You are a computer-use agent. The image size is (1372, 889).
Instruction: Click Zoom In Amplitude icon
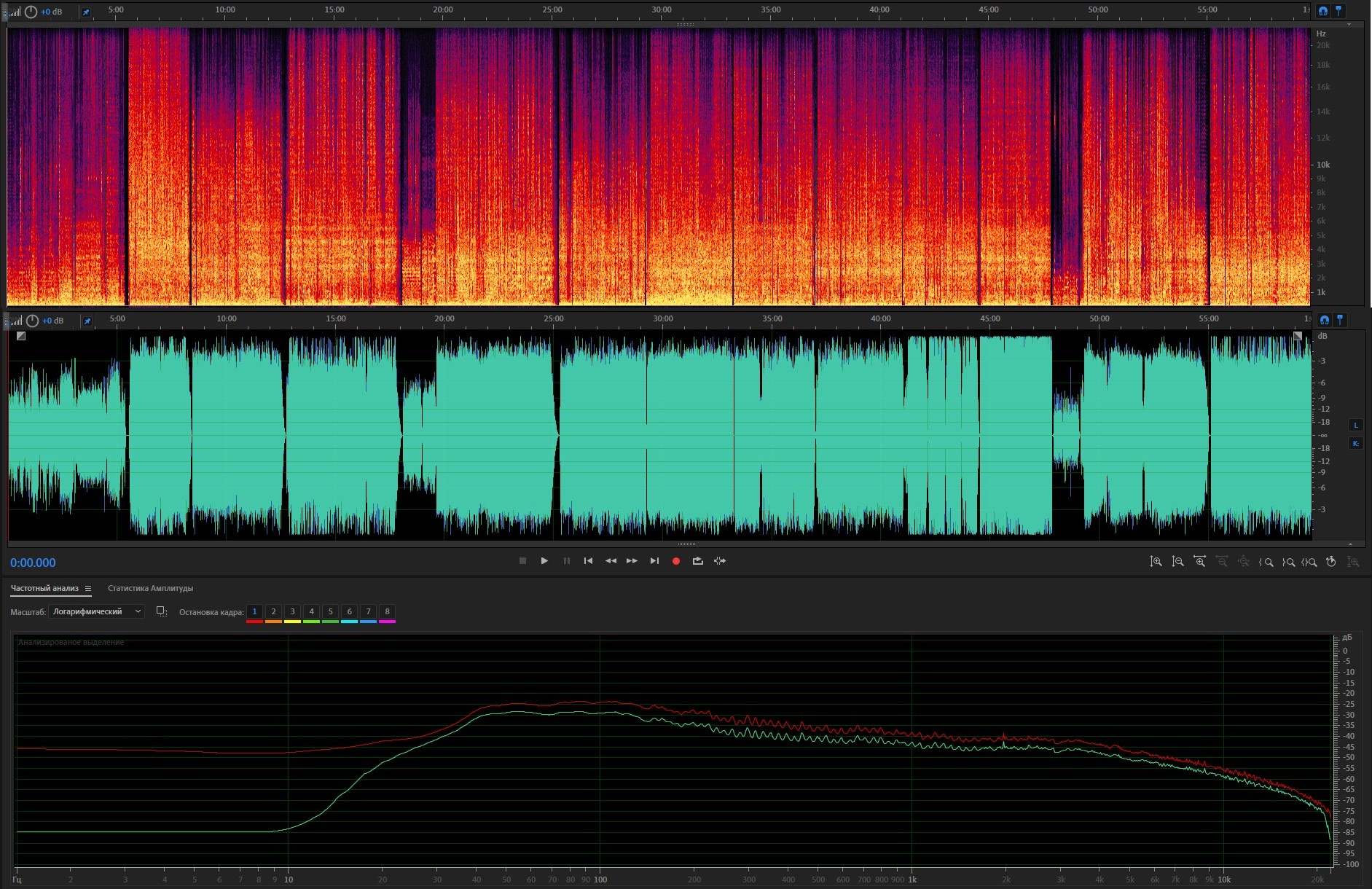point(1156,562)
